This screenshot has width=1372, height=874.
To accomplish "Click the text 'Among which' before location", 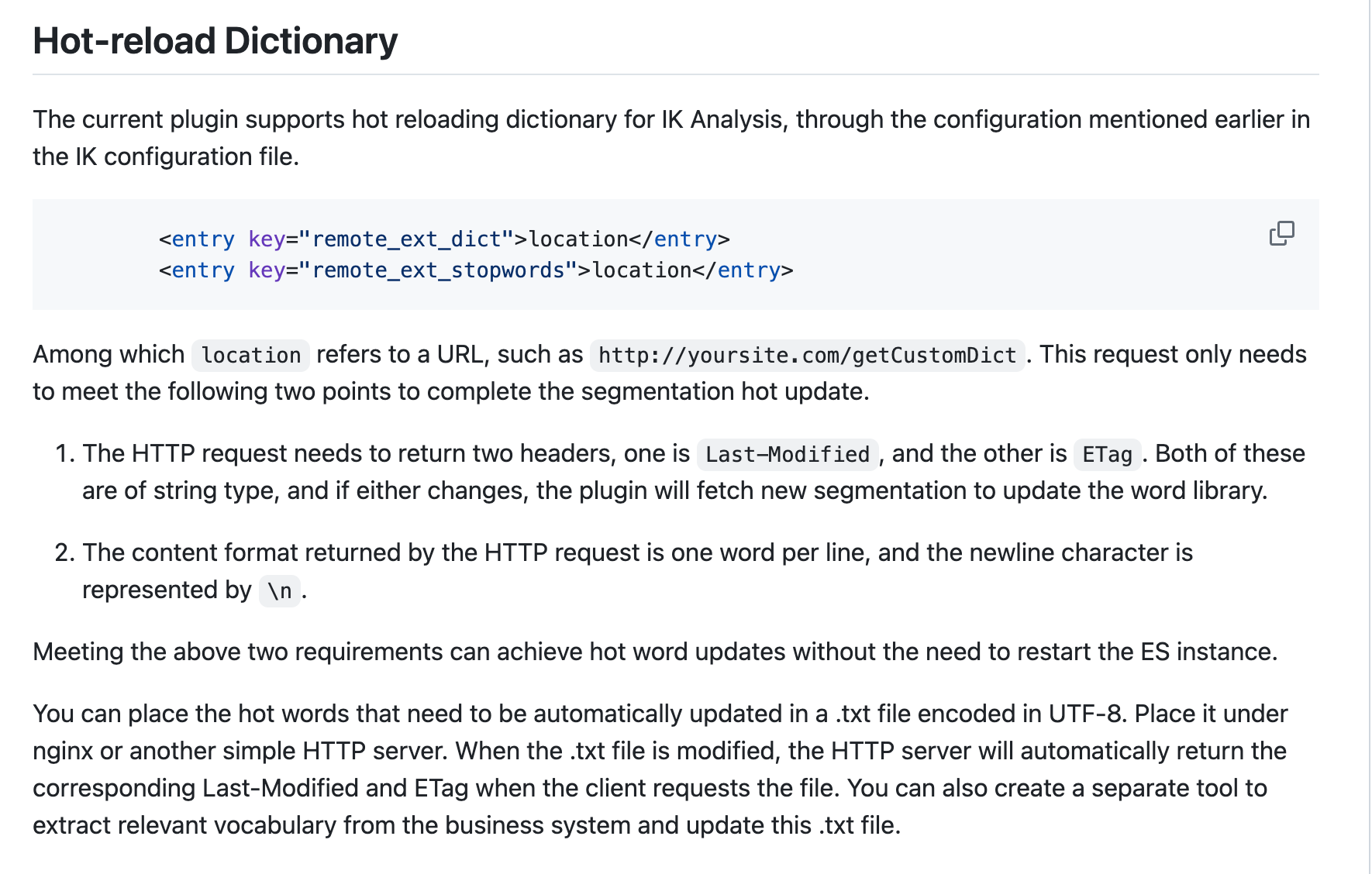I will coord(109,355).
